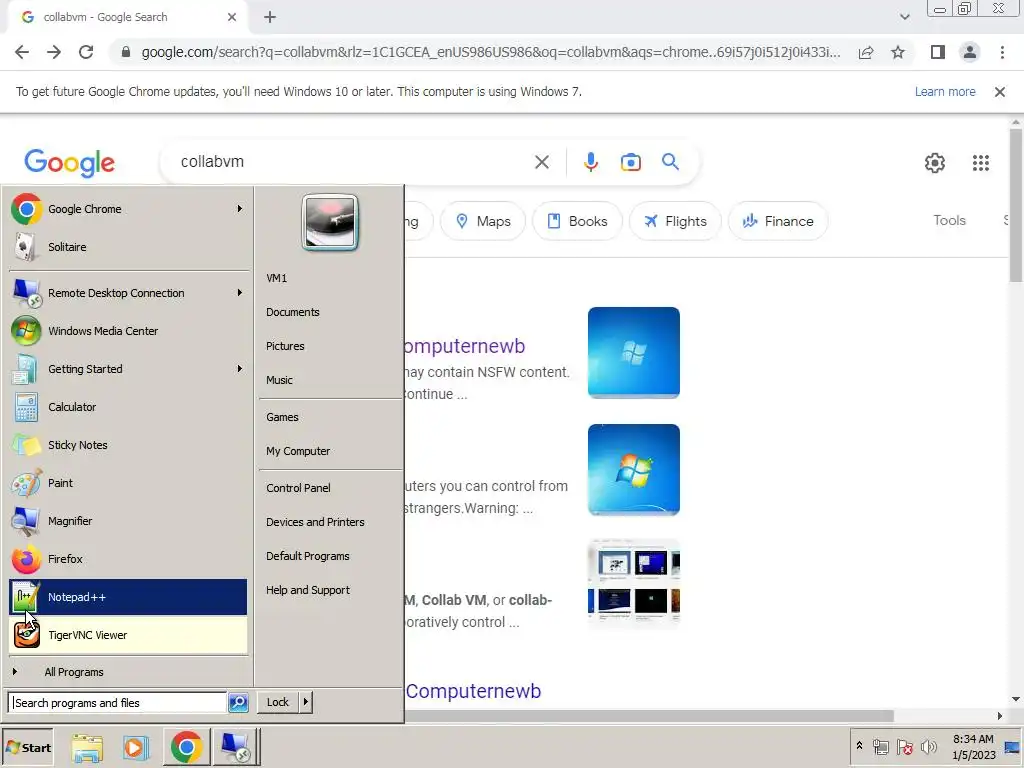Open Sticky Notes
Viewport: 1024px width, 768px height.
click(x=128, y=445)
